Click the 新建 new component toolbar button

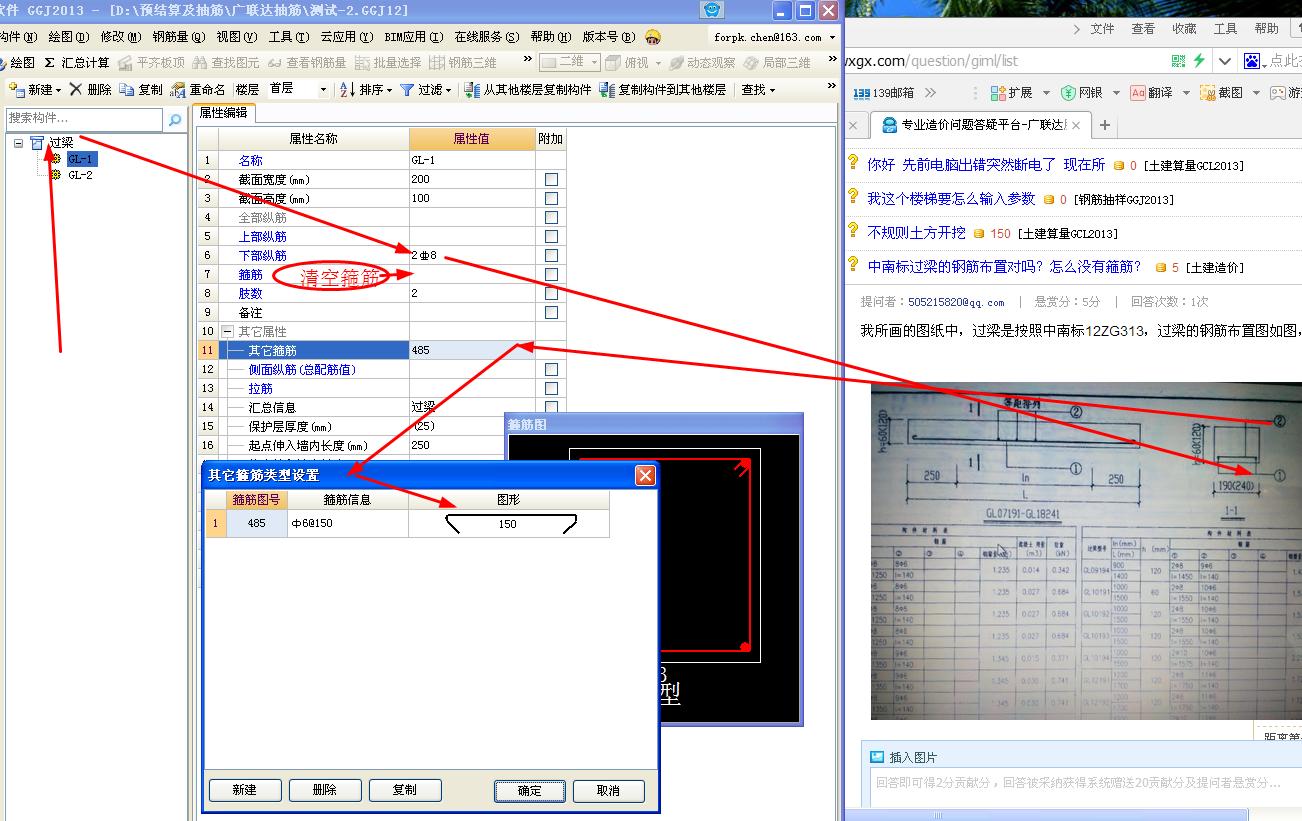pos(34,89)
